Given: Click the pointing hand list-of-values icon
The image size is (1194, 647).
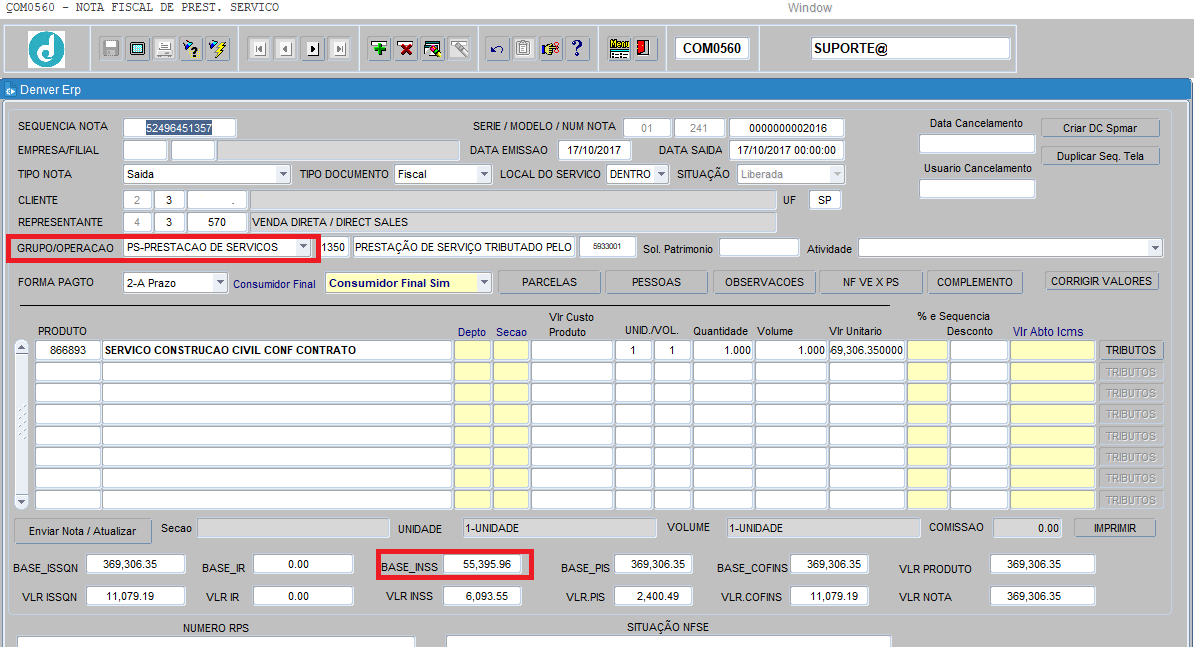Looking at the screenshot, I should pyautogui.click(x=551, y=49).
